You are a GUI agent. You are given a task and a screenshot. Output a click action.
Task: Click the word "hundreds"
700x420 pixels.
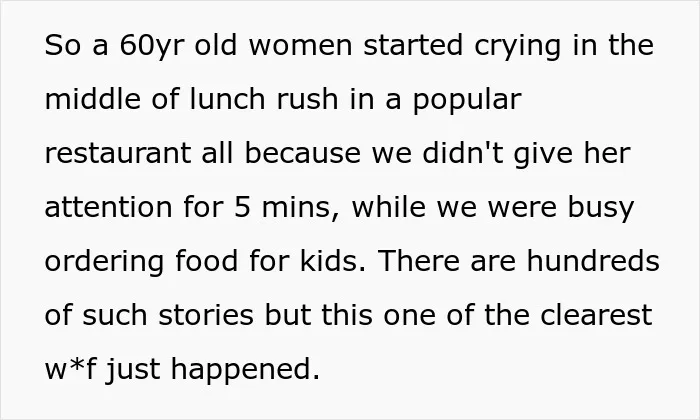click(593, 260)
